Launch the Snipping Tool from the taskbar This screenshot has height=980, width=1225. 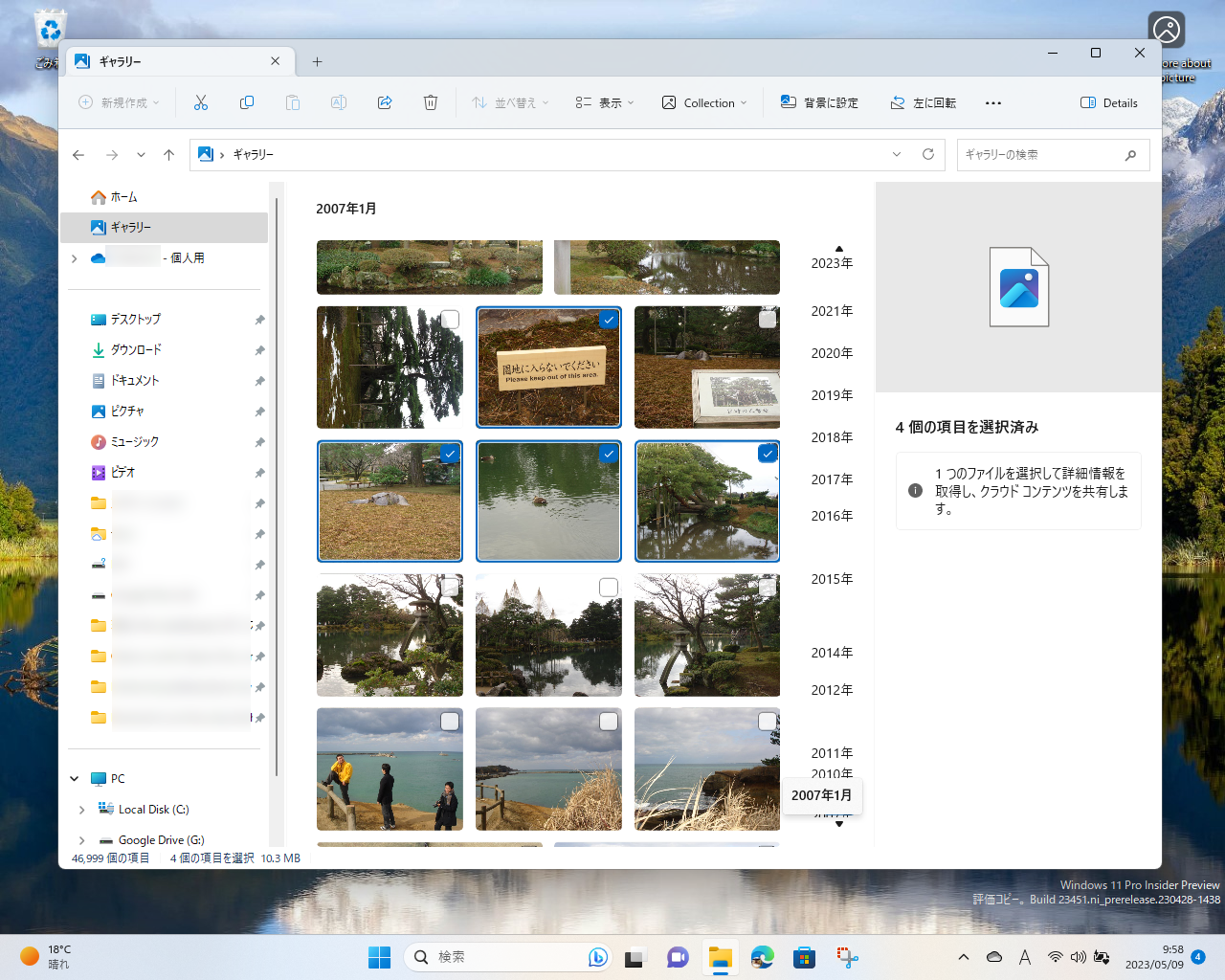click(847, 957)
